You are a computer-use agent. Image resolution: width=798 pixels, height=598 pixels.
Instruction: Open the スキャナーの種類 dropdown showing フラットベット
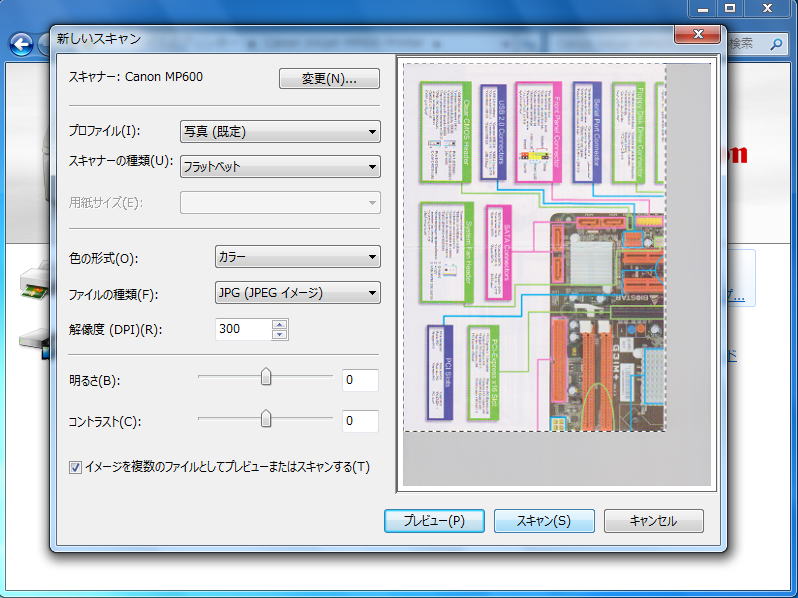280,166
